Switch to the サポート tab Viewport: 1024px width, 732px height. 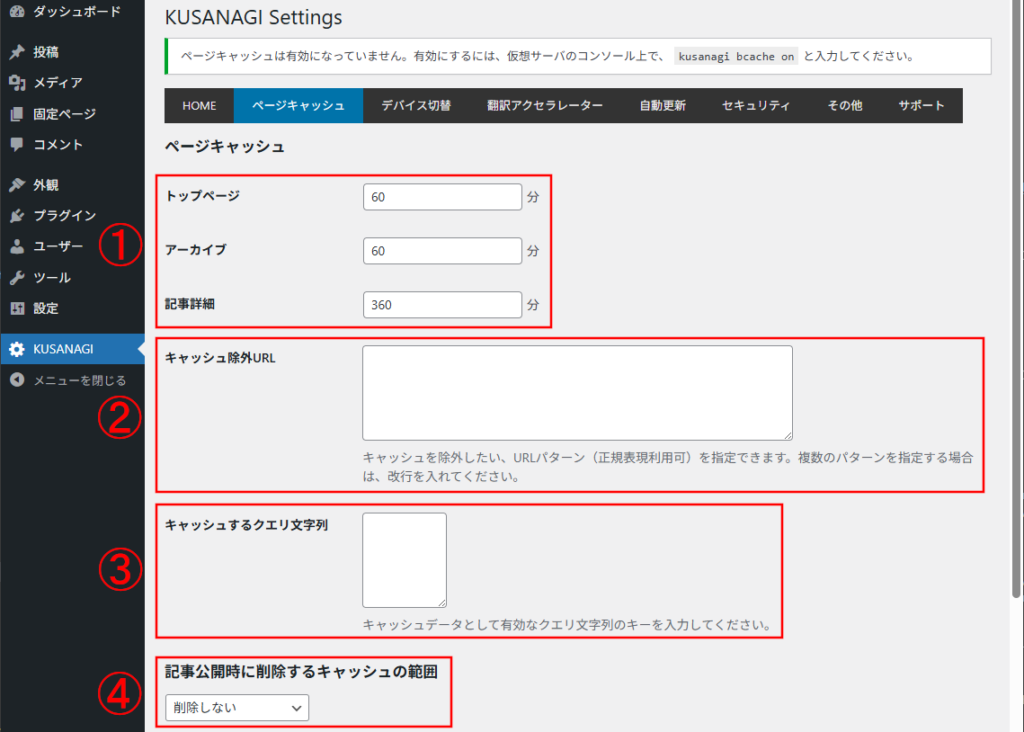click(x=921, y=105)
